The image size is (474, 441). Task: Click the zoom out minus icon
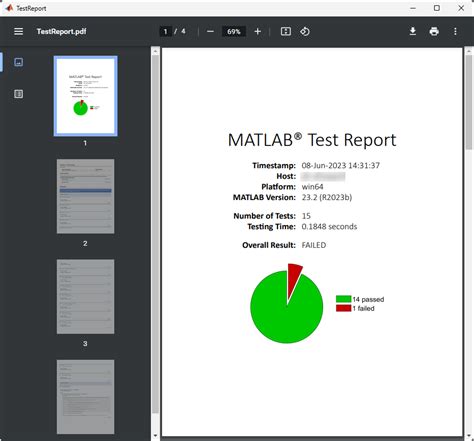pyautogui.click(x=210, y=32)
